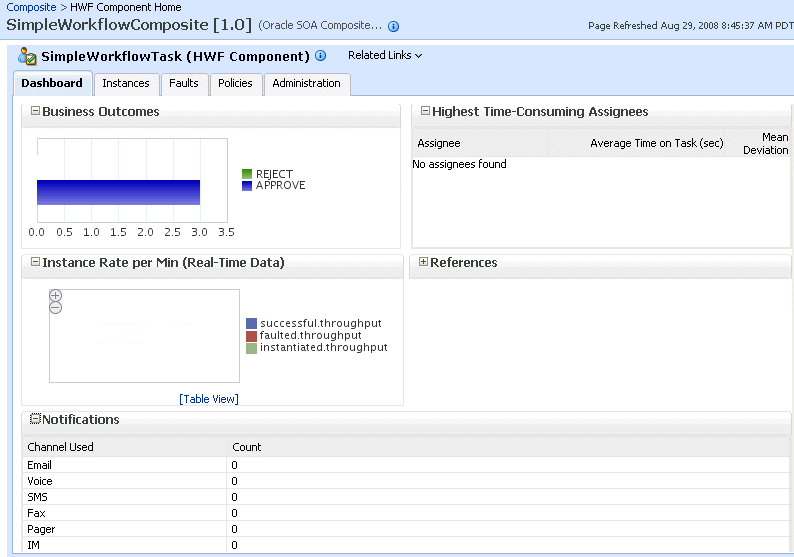Click the blue APPROVE legend swatch
Viewport: 794px width, 557px height.
247,185
